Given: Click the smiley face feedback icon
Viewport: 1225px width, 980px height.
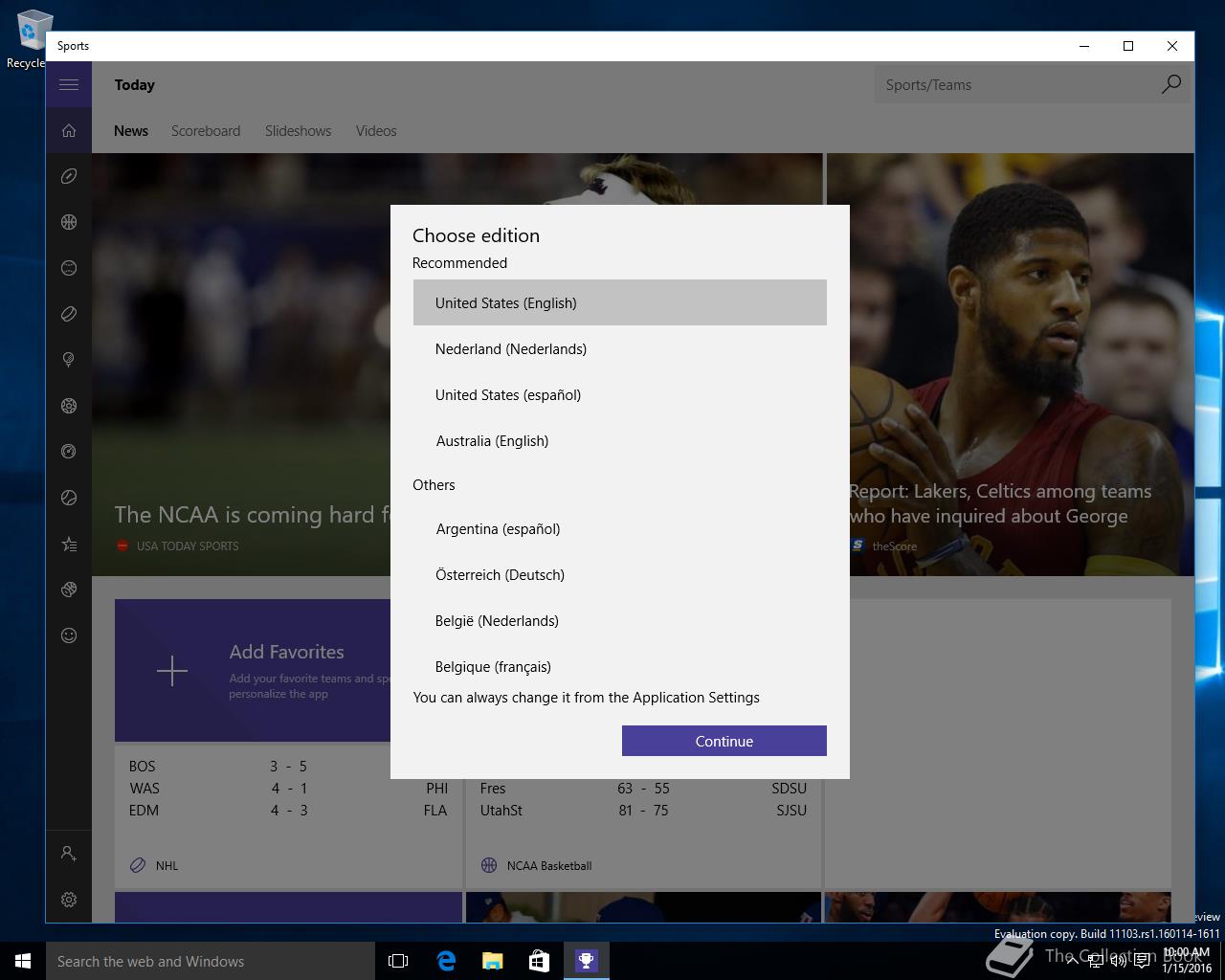Looking at the screenshot, I should 69,635.
